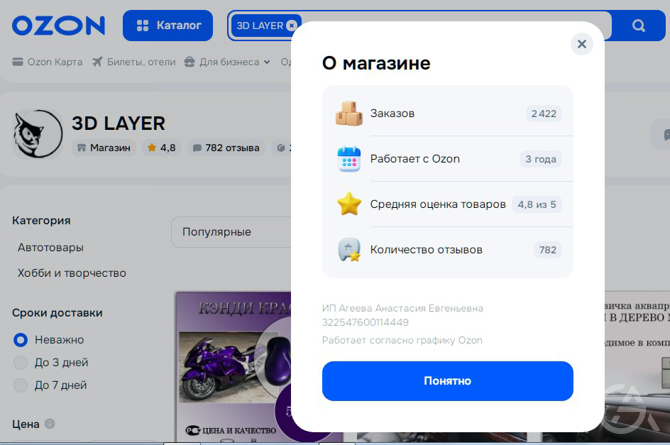Image resolution: width=670 pixels, height=445 pixels.
Task: Click the 322547600114449 registration number
Action: click(x=365, y=322)
